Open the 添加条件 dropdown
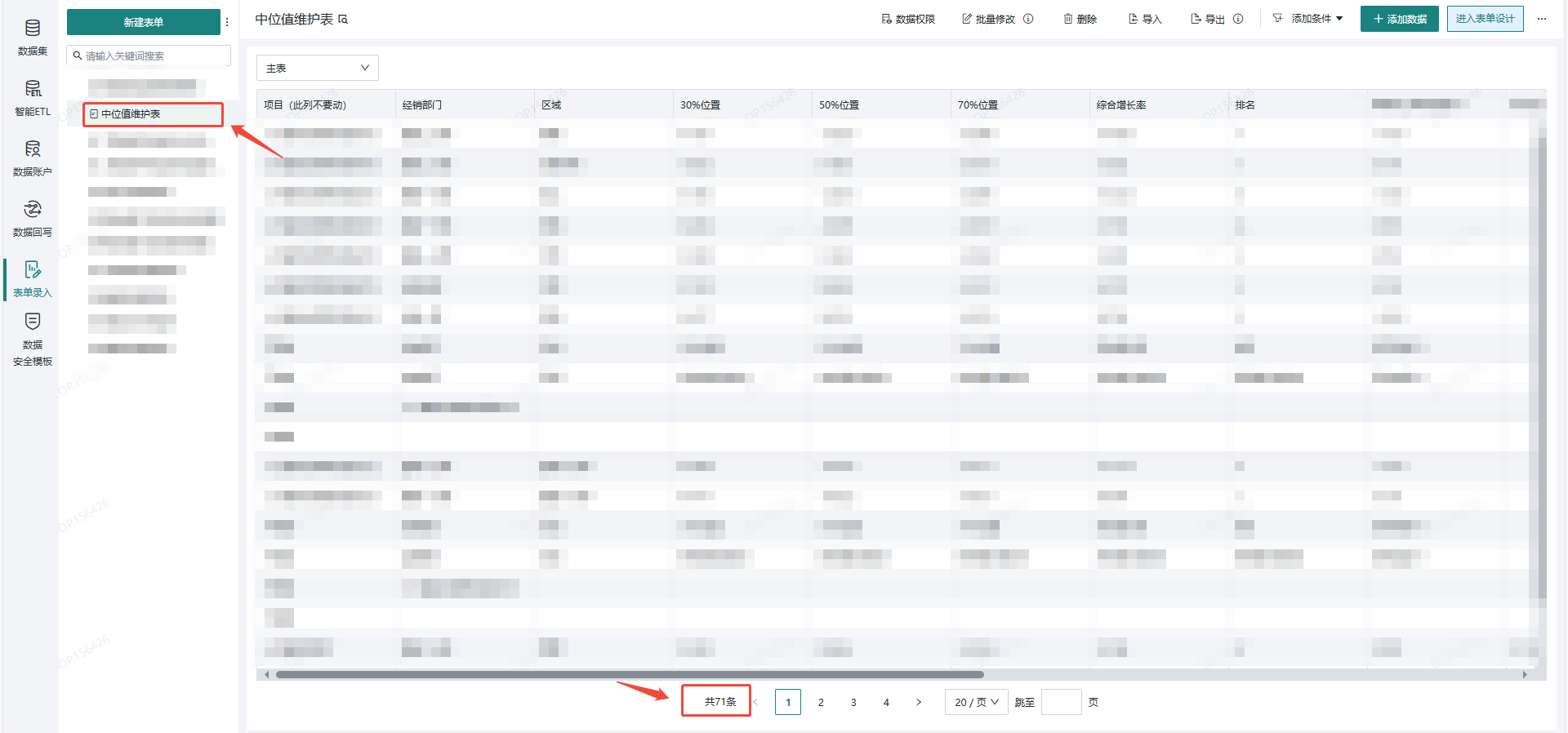 1309,19
